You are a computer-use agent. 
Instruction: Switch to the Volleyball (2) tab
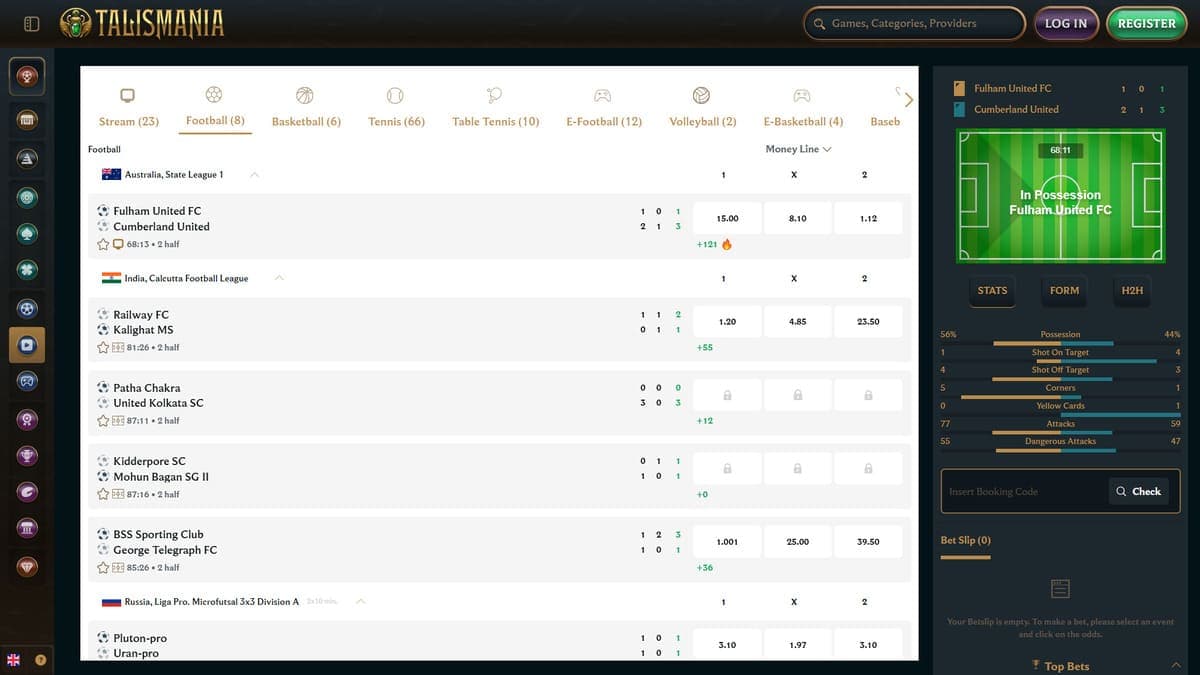[x=702, y=109]
